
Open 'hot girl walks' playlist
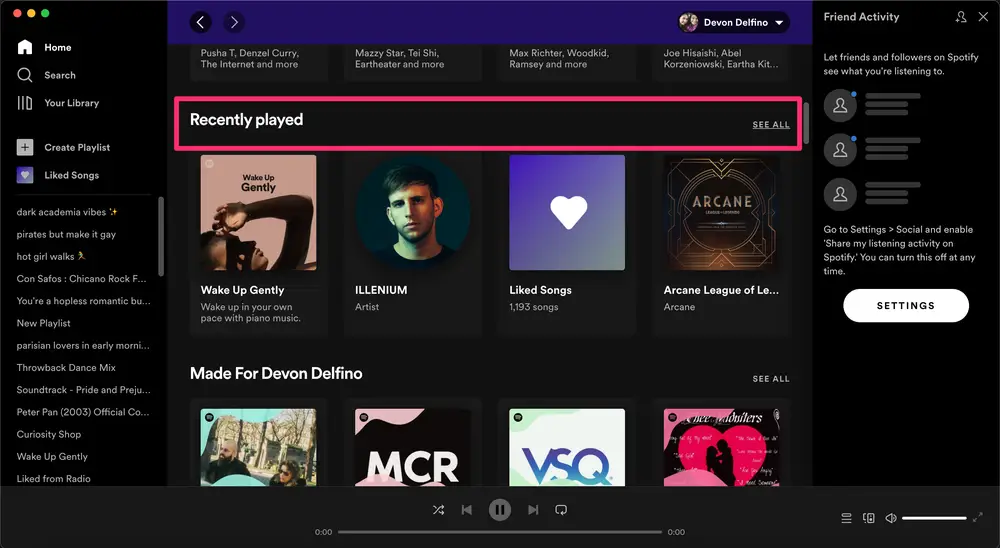click(51, 256)
